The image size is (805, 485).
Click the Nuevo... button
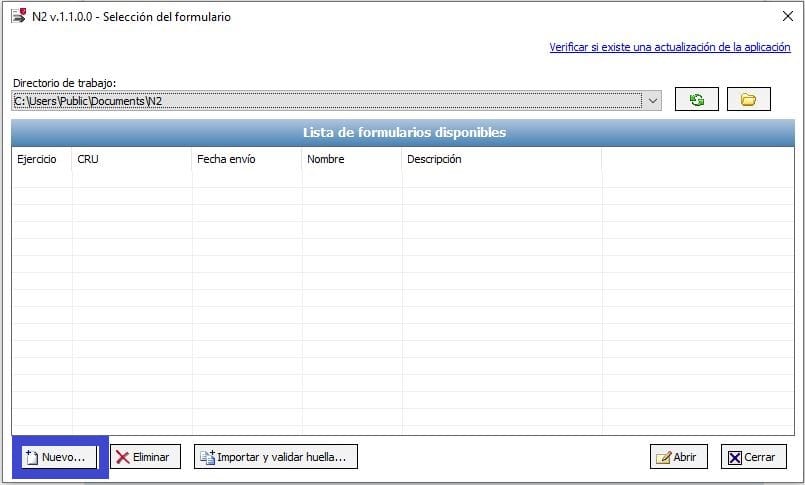click(59, 457)
